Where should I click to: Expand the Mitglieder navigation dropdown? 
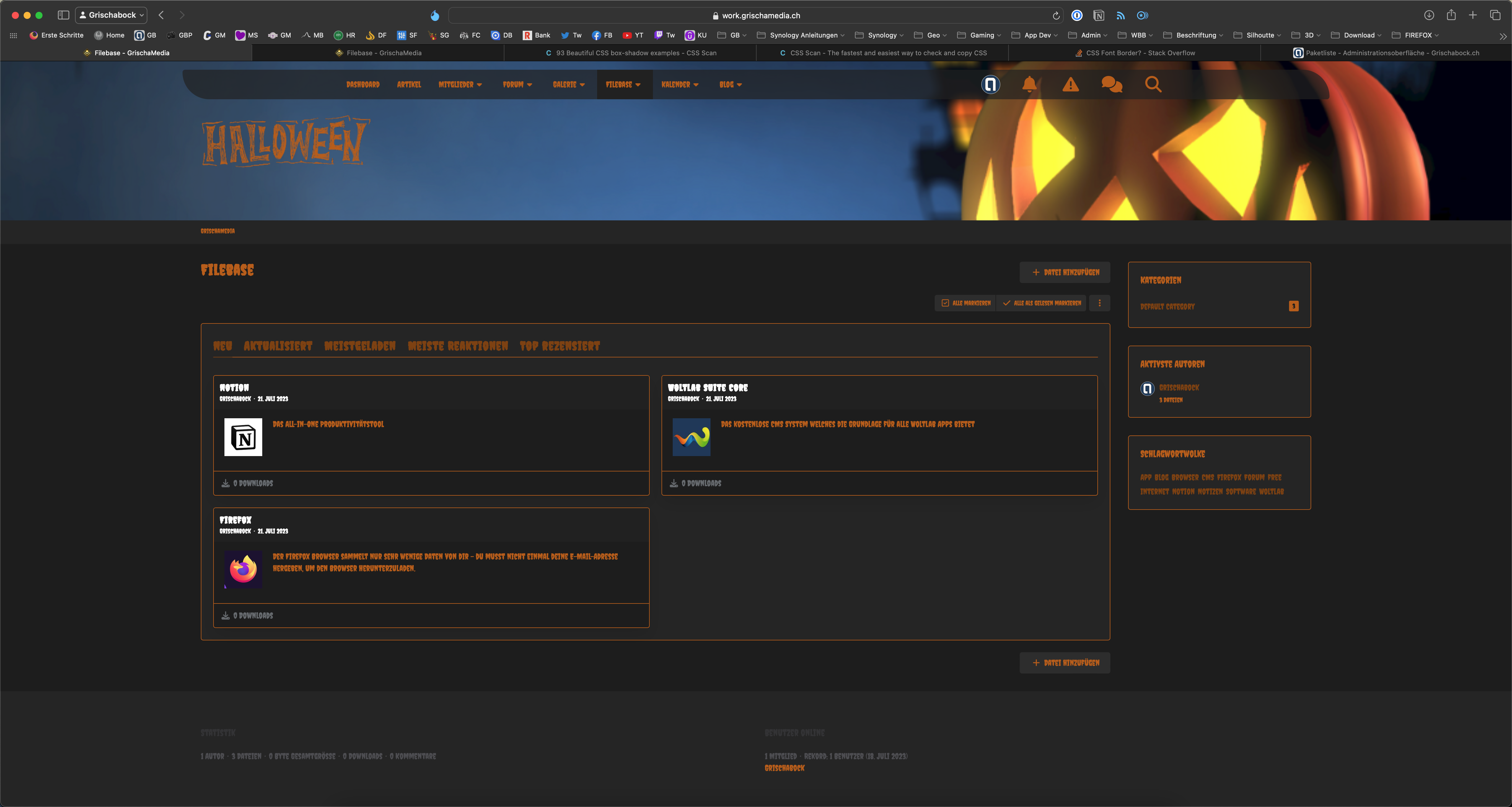(x=460, y=84)
